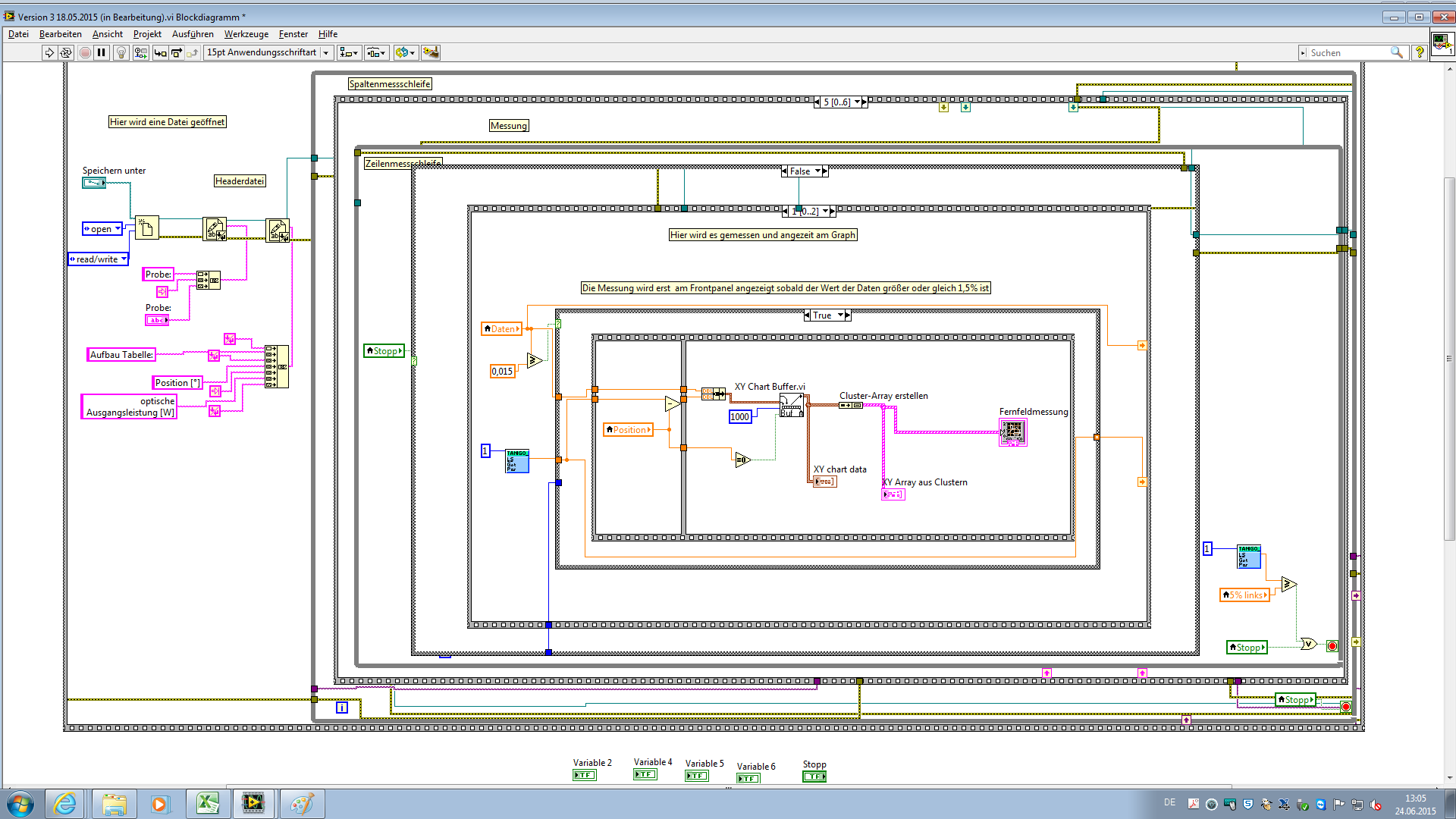Image resolution: width=1456 pixels, height=819 pixels.
Task: Click the XY Chart Buffer.vi subVI
Action: coord(791,405)
